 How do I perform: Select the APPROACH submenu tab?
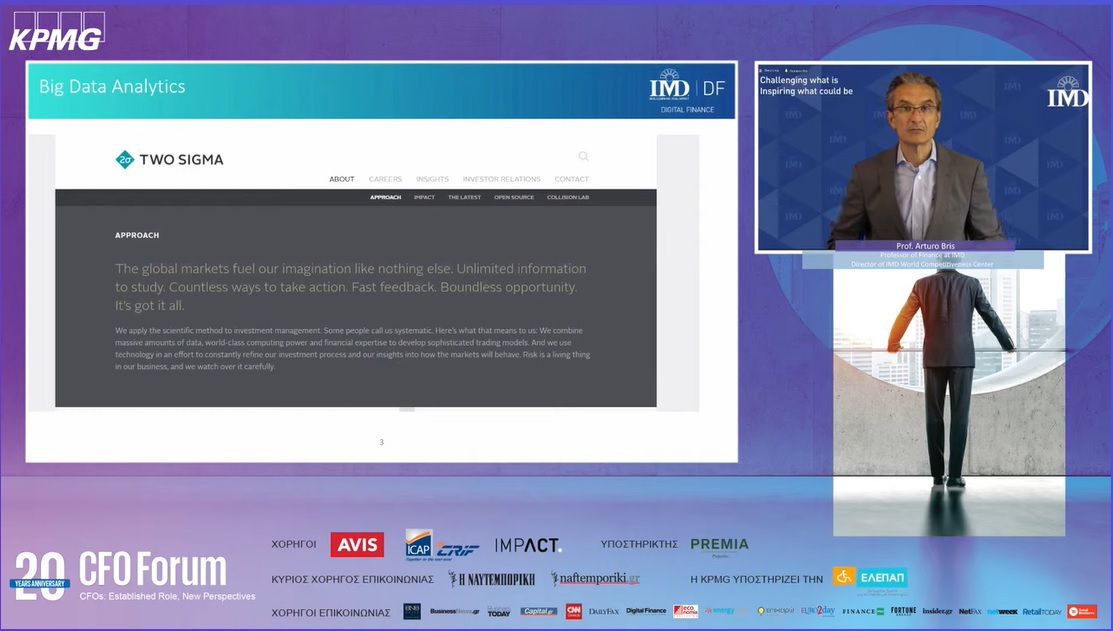tap(385, 197)
